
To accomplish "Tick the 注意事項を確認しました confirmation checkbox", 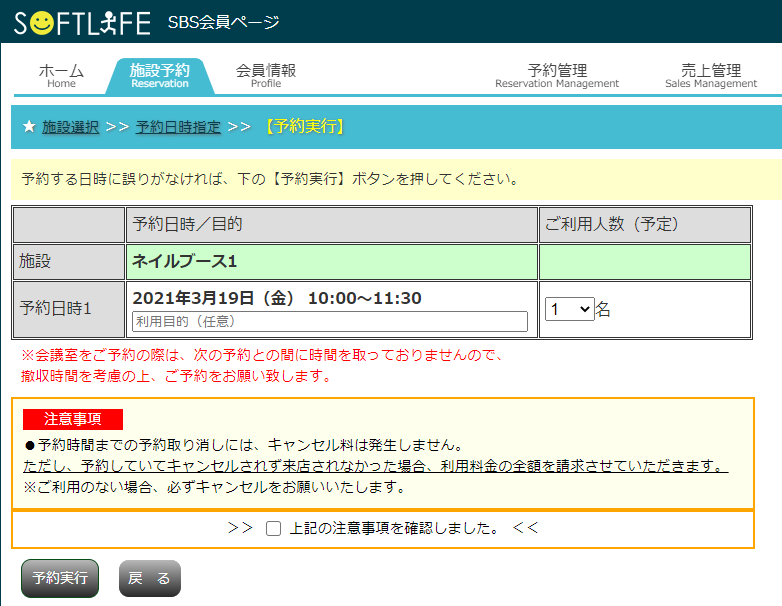I will (273, 529).
